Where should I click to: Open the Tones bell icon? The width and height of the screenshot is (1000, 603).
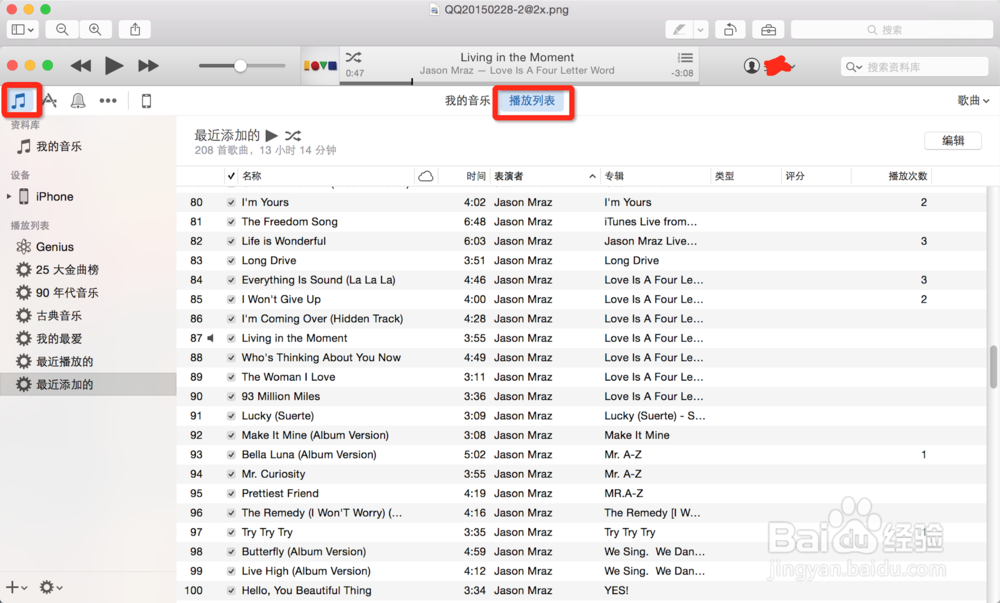point(78,100)
